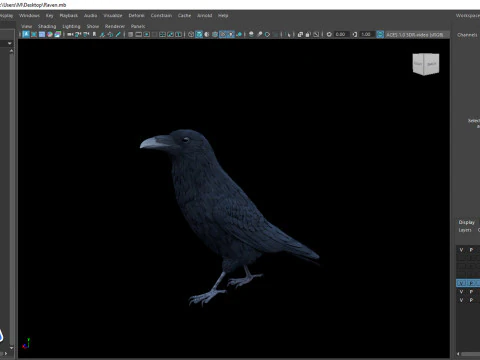The image size is (480, 360).
Task: Open the viewport Lighting menu
Action: point(71,26)
